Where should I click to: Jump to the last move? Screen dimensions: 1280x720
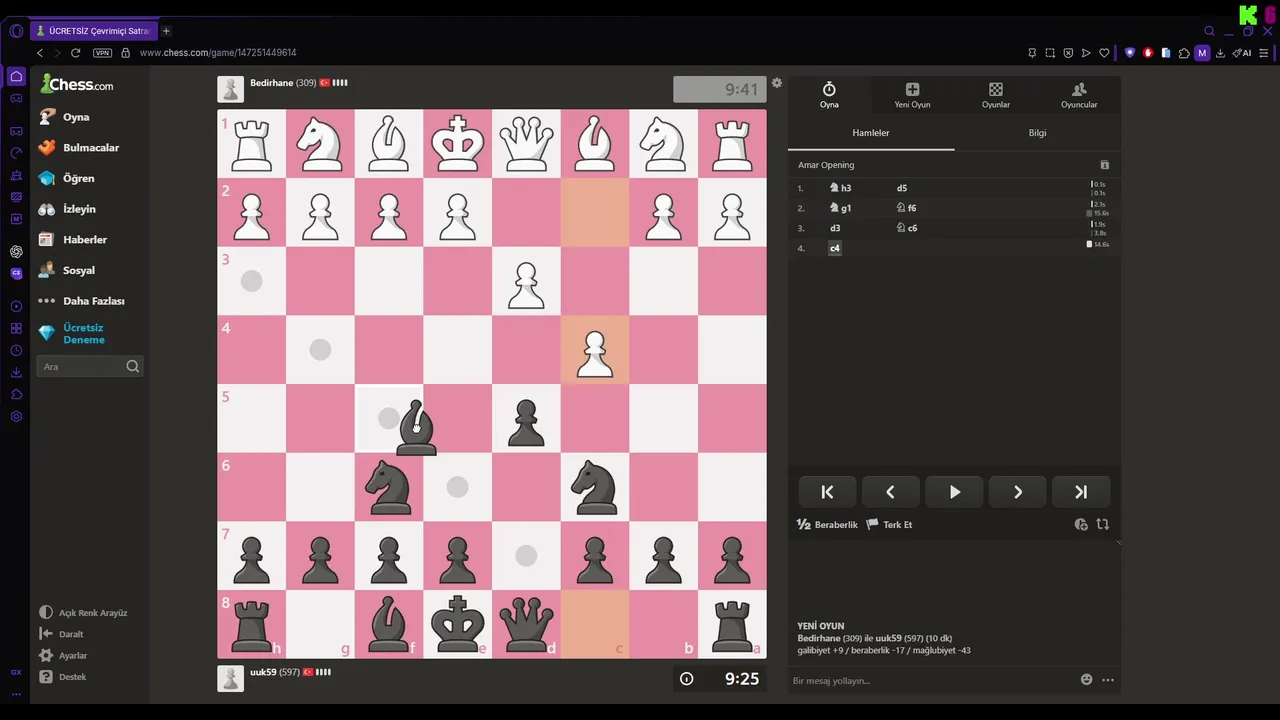coord(1081,492)
